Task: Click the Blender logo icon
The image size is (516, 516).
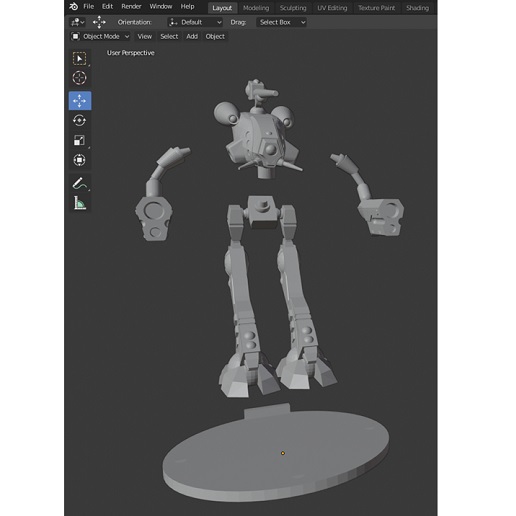Action: point(74,6)
